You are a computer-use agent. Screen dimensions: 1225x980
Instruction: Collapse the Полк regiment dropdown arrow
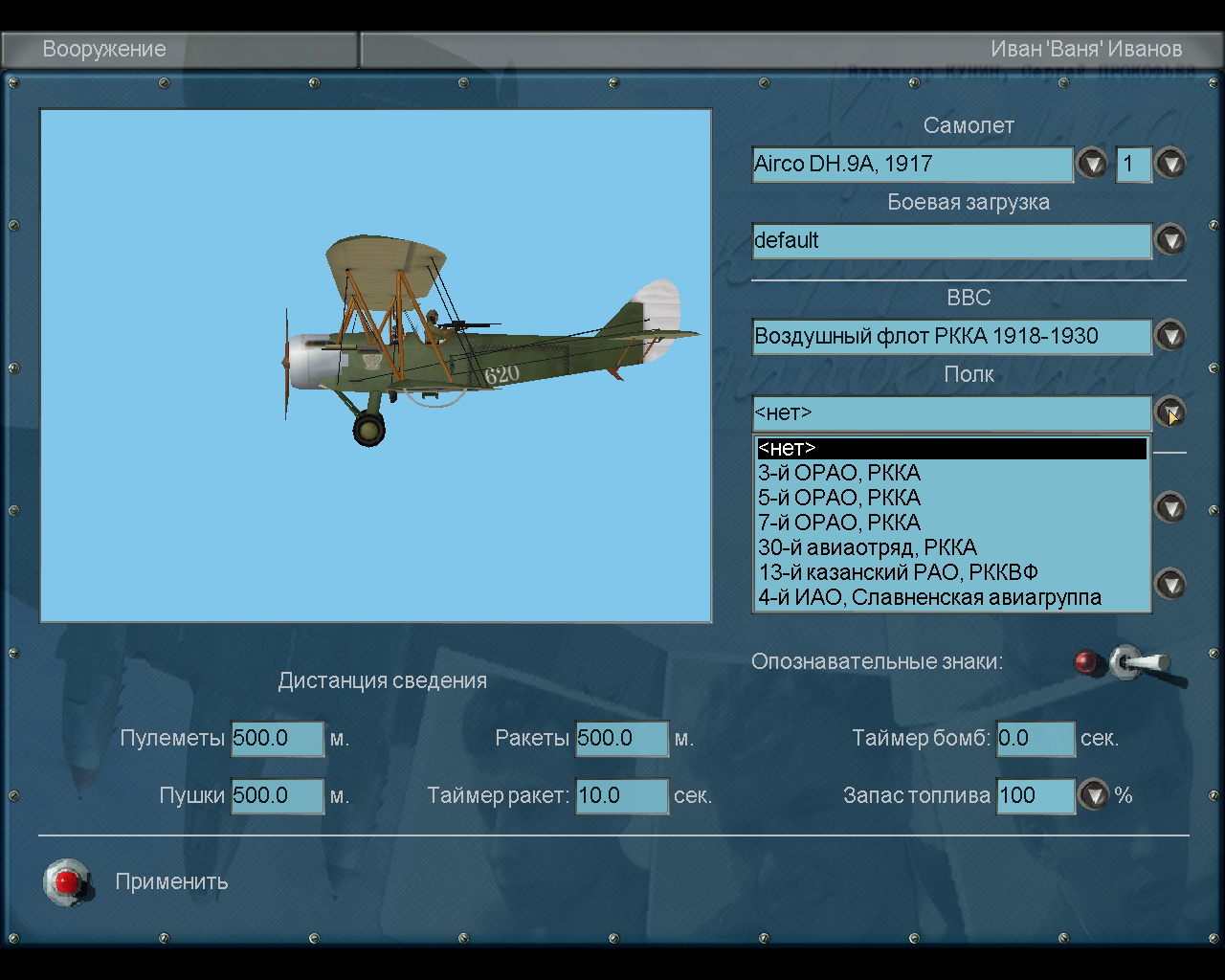tap(1169, 412)
